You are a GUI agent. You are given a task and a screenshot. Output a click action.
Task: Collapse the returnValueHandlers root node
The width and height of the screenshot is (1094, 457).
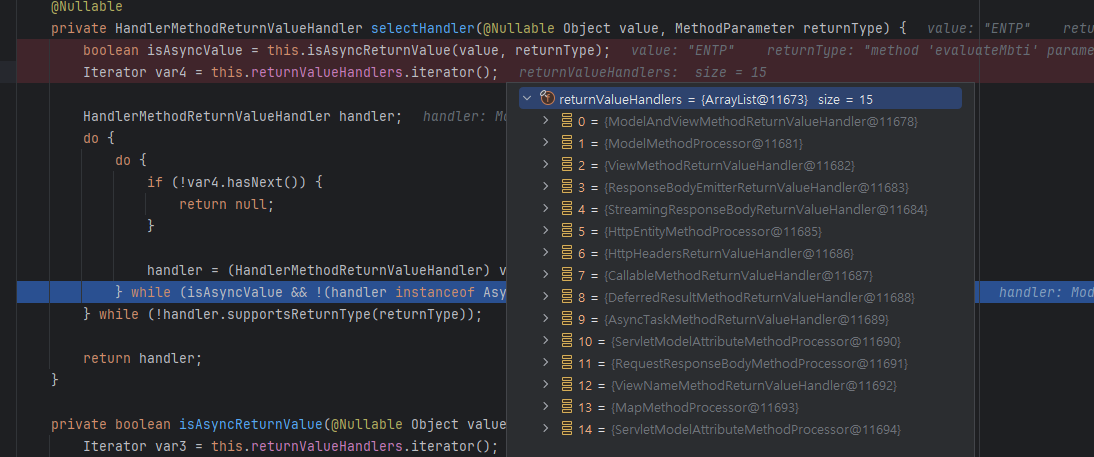click(x=526, y=99)
